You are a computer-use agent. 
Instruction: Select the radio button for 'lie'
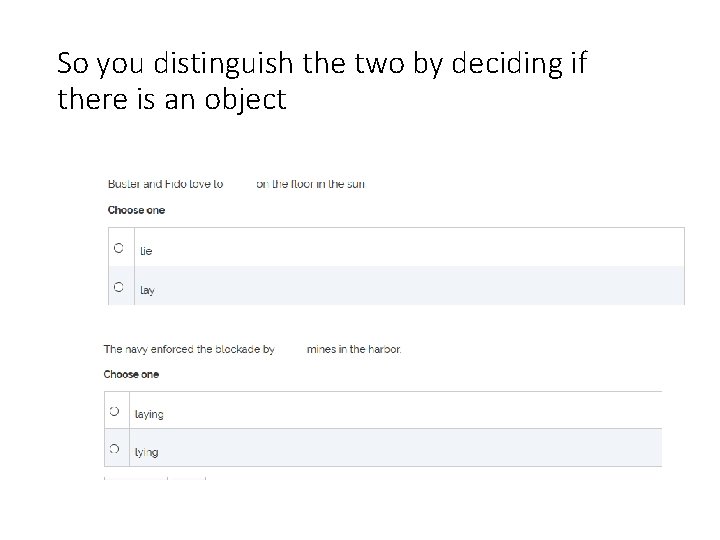(118, 248)
